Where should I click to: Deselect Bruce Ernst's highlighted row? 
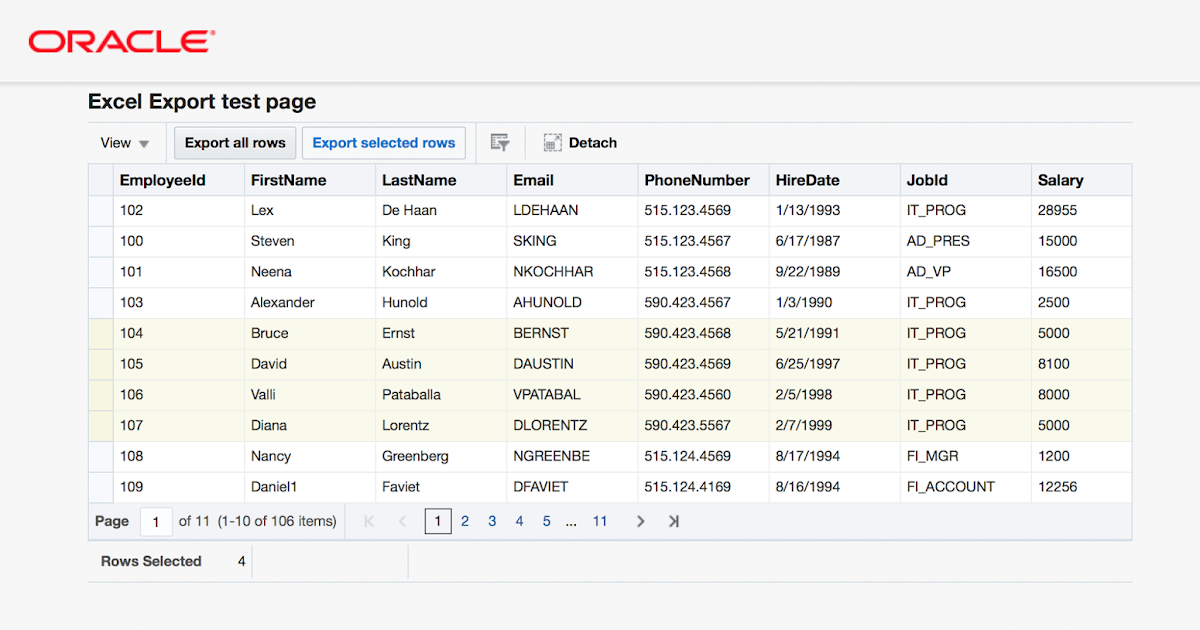coord(100,333)
